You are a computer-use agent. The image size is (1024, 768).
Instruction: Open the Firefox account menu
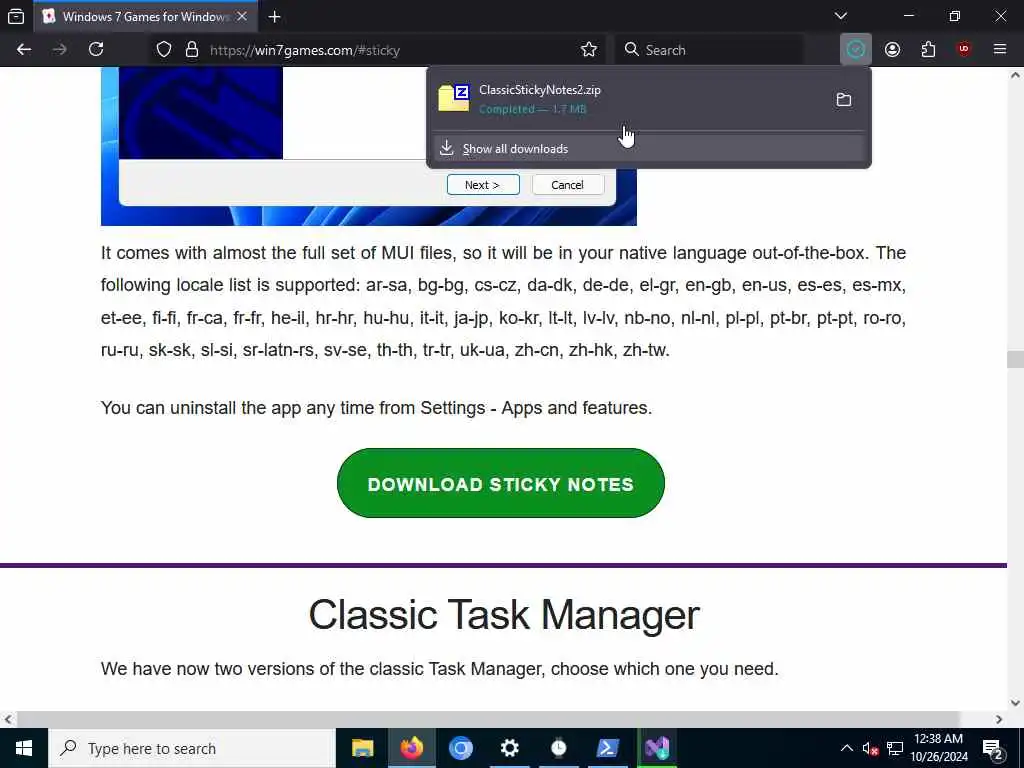point(892,50)
